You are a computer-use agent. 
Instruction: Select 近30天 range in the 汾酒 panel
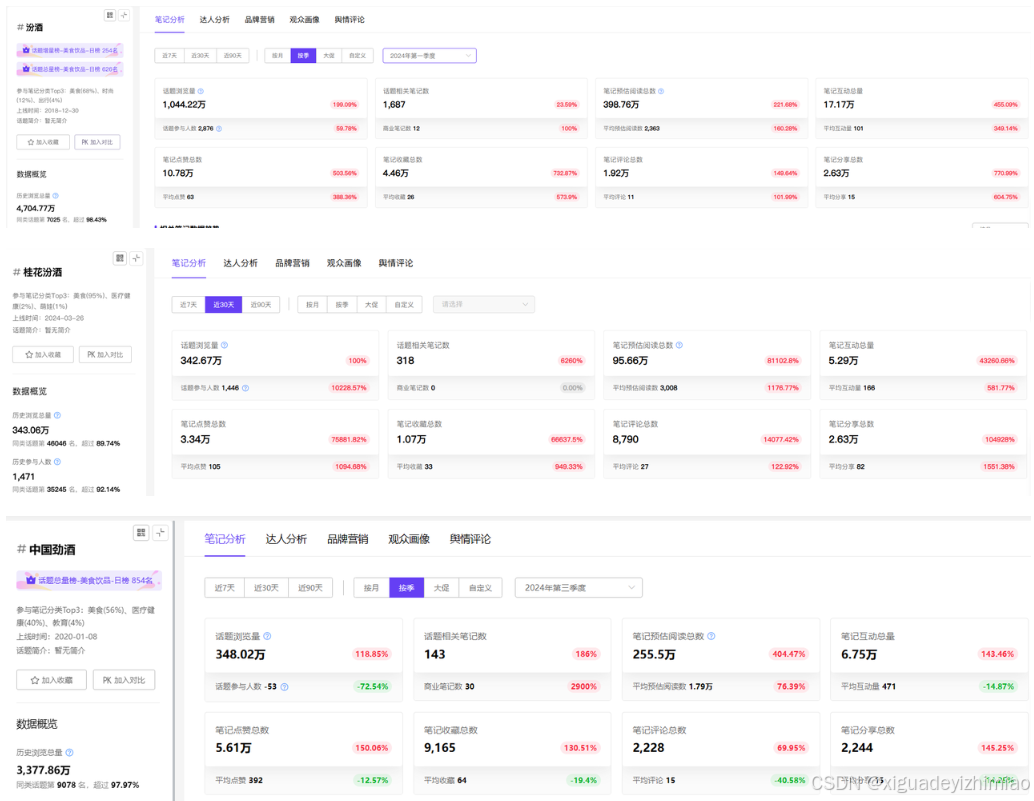coord(200,55)
